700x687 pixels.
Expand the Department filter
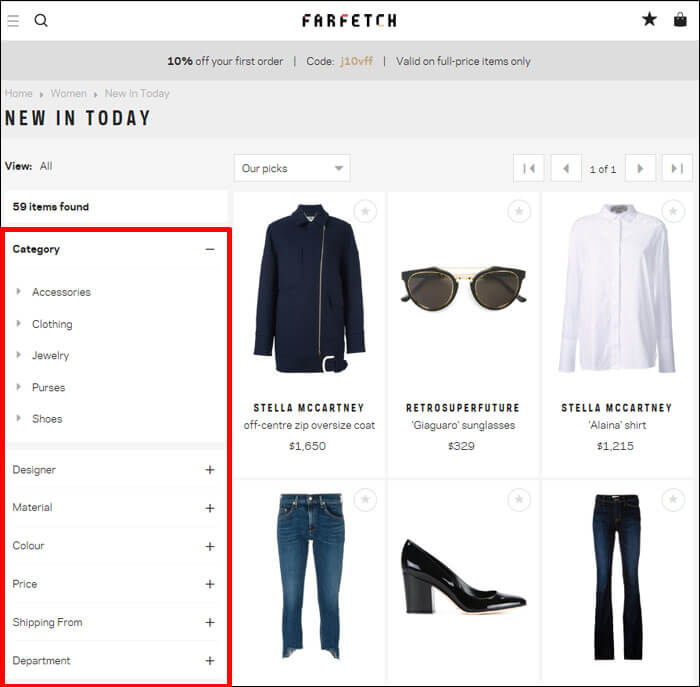tap(210, 661)
